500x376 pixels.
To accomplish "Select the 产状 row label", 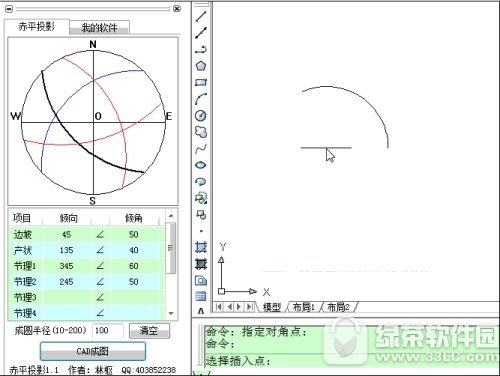I will (23, 250).
